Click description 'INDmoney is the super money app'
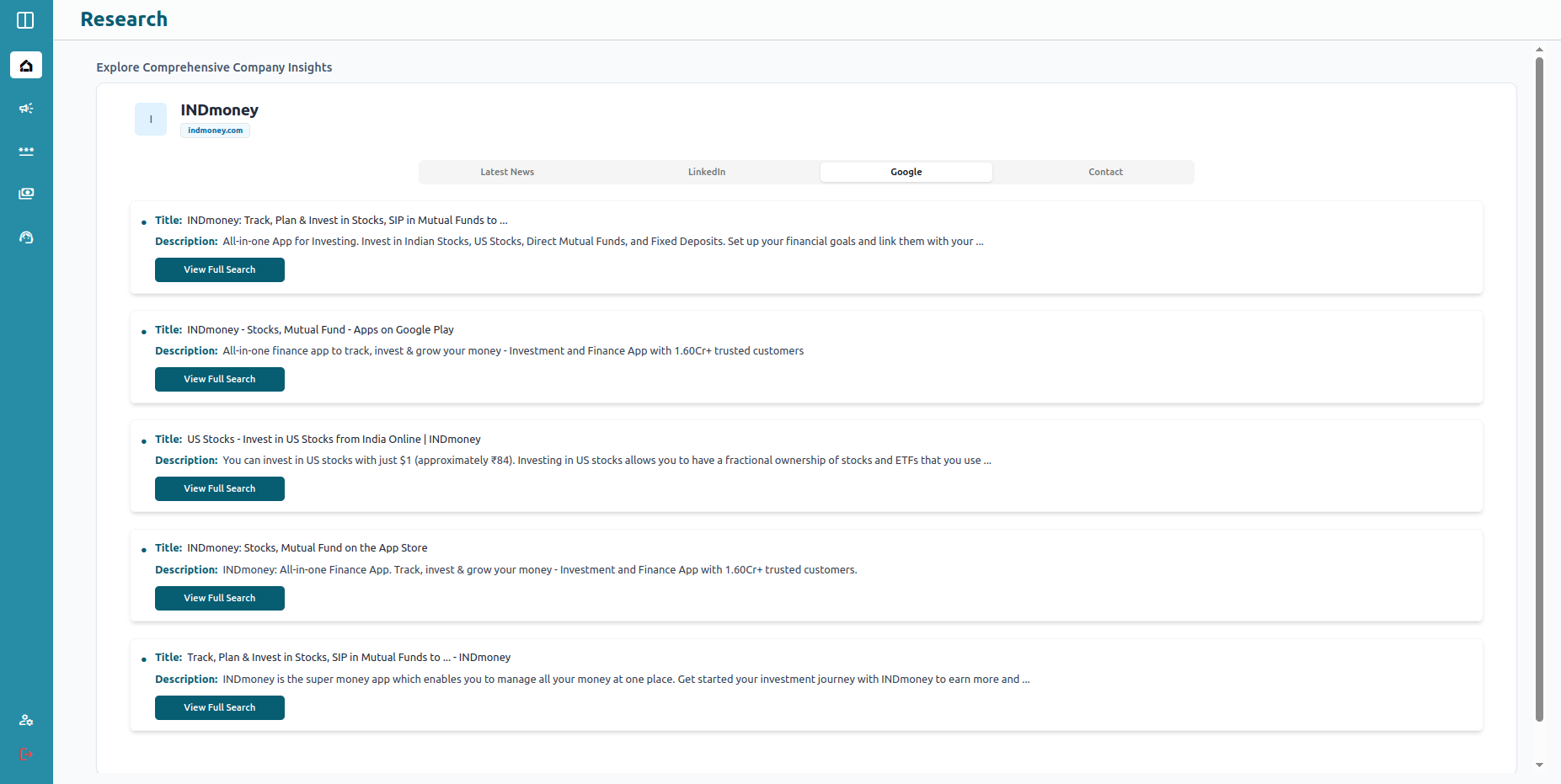Screen dimensions: 1561x784 click(626, 680)
